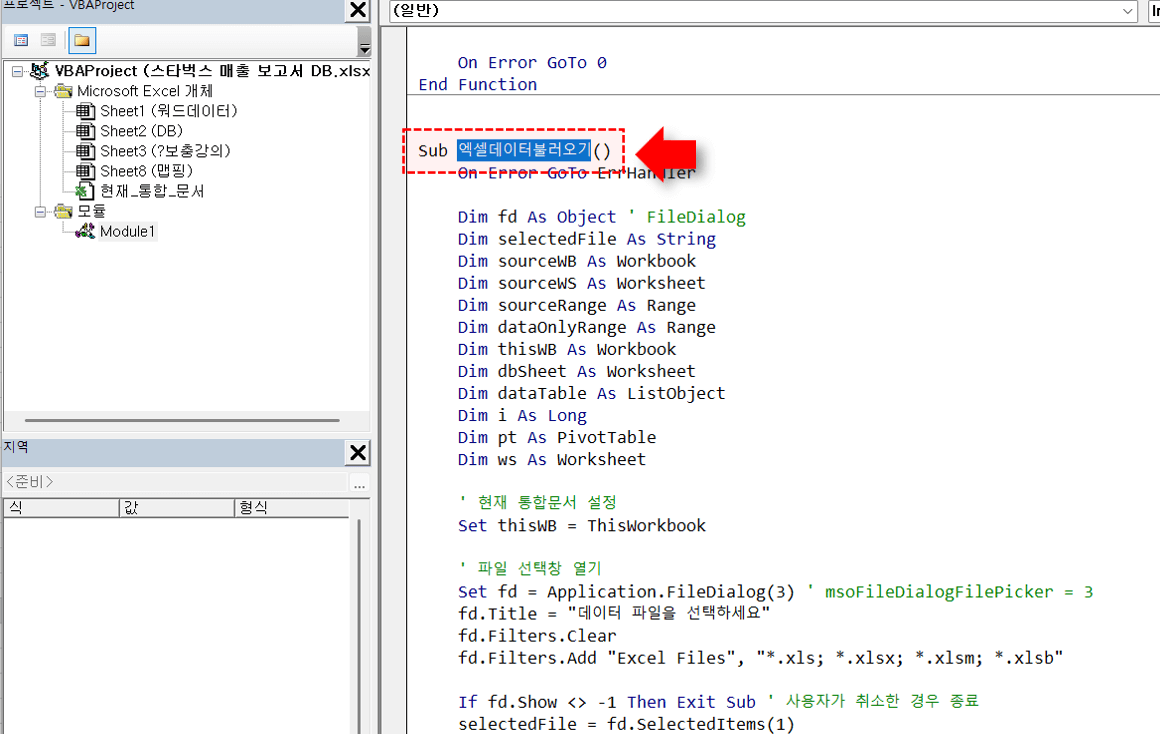Select Module1 module icon

[x=86, y=231]
